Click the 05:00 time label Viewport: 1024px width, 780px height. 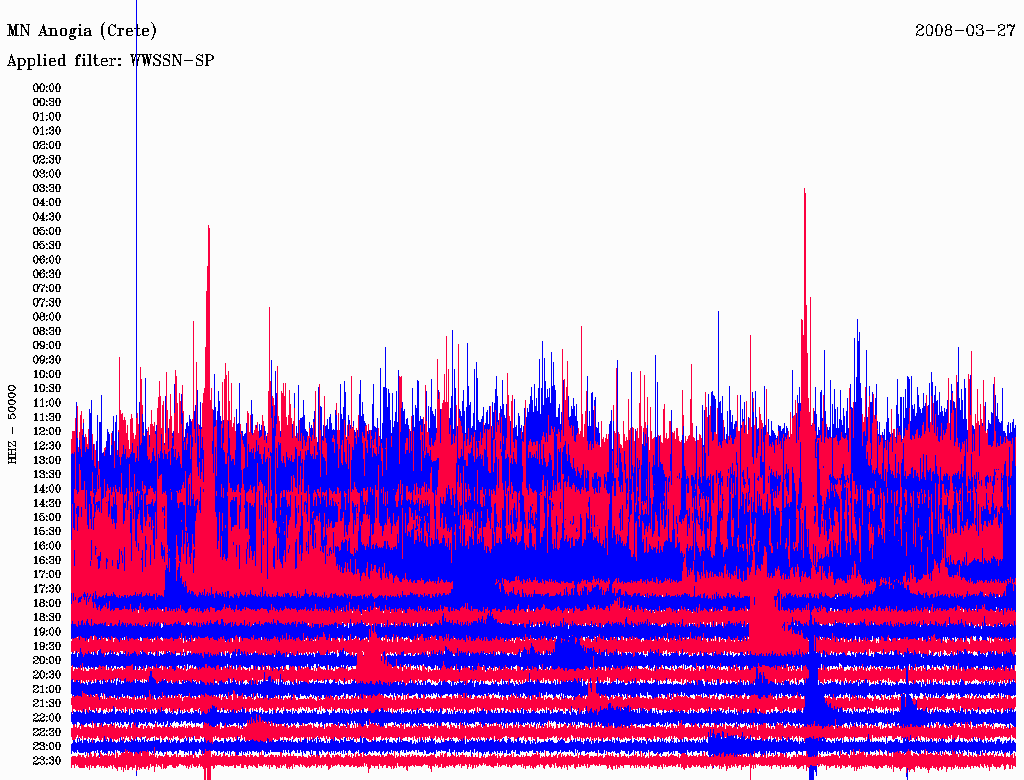(x=47, y=231)
